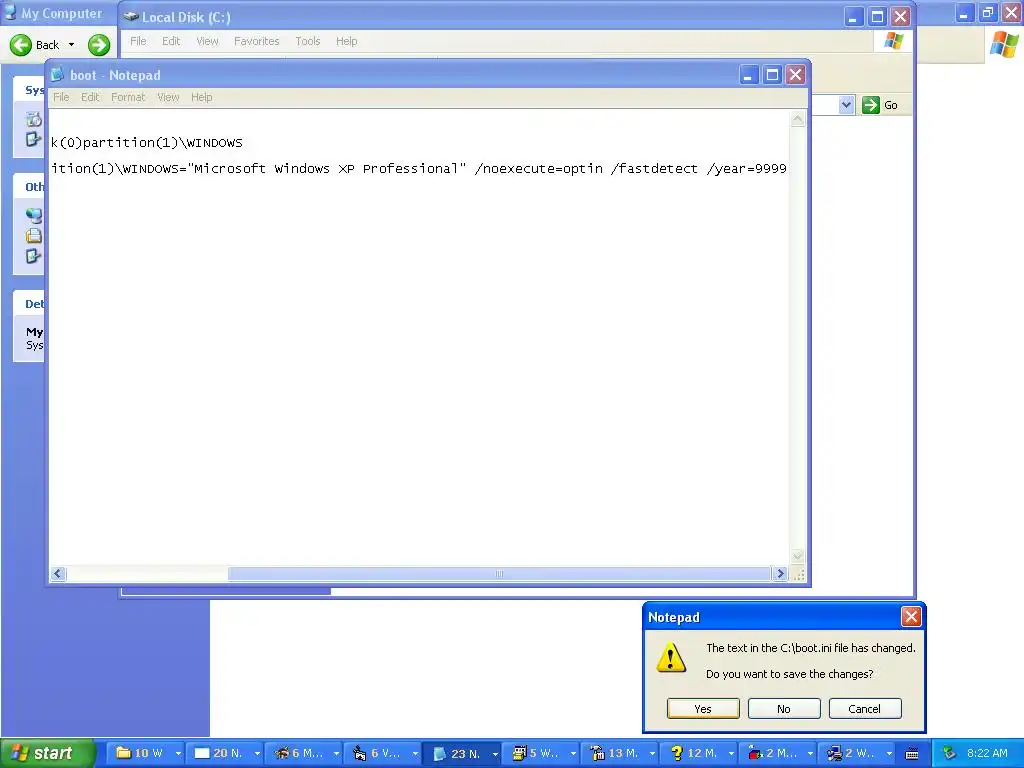The width and height of the screenshot is (1024, 768).
Task: Click the keyboard icon on the taskbar
Action: tap(912, 754)
